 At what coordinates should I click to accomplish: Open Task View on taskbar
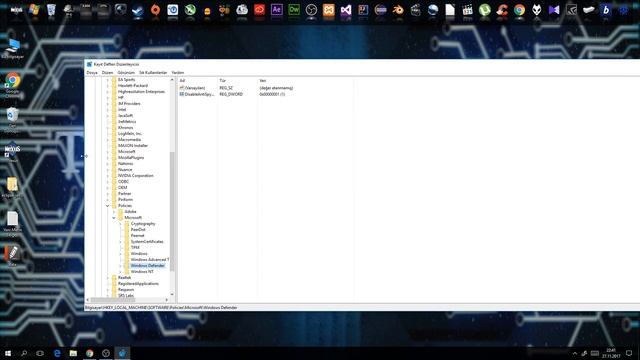40,353
